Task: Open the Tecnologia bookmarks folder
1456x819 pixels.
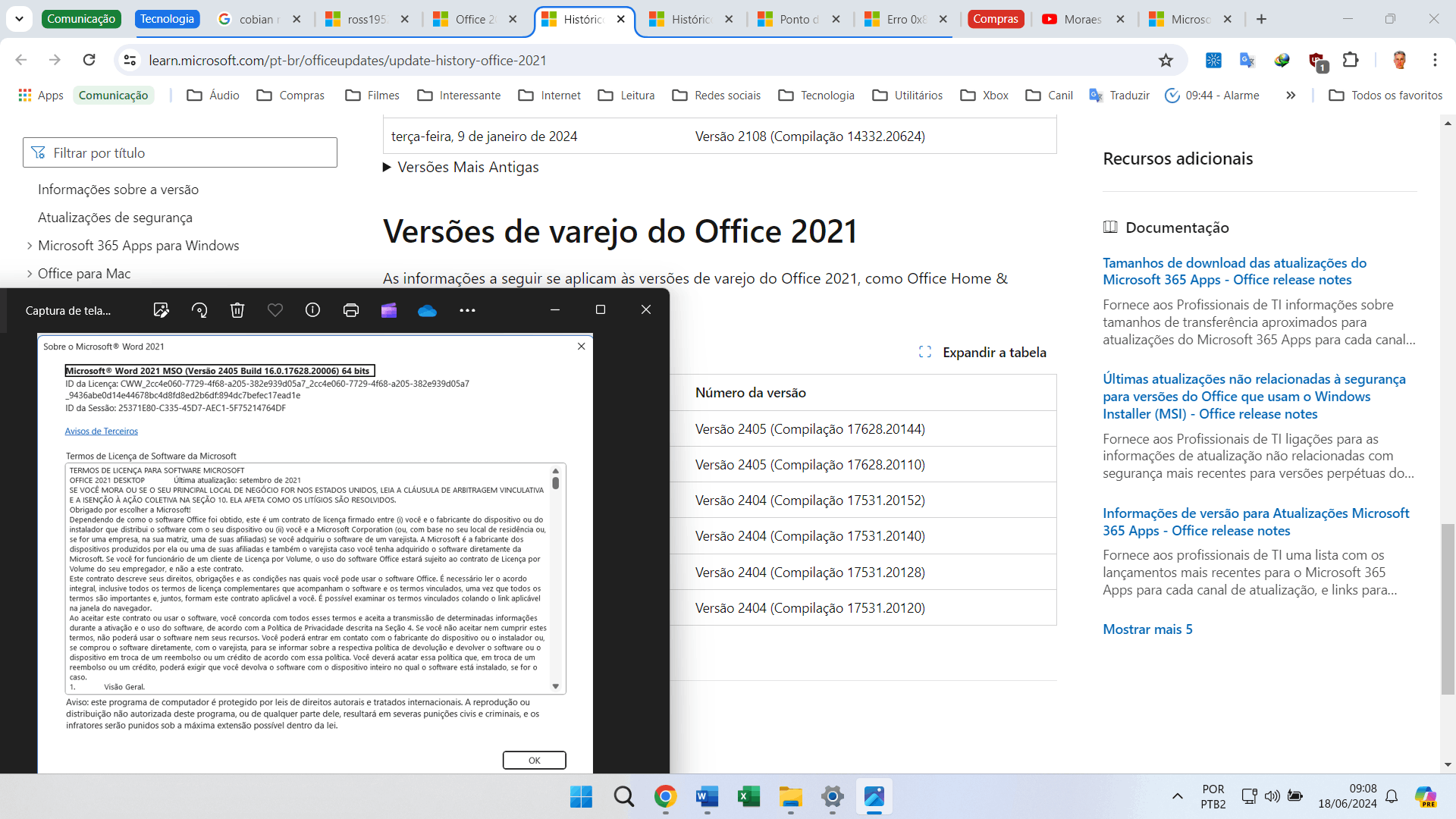Action: tap(816, 95)
